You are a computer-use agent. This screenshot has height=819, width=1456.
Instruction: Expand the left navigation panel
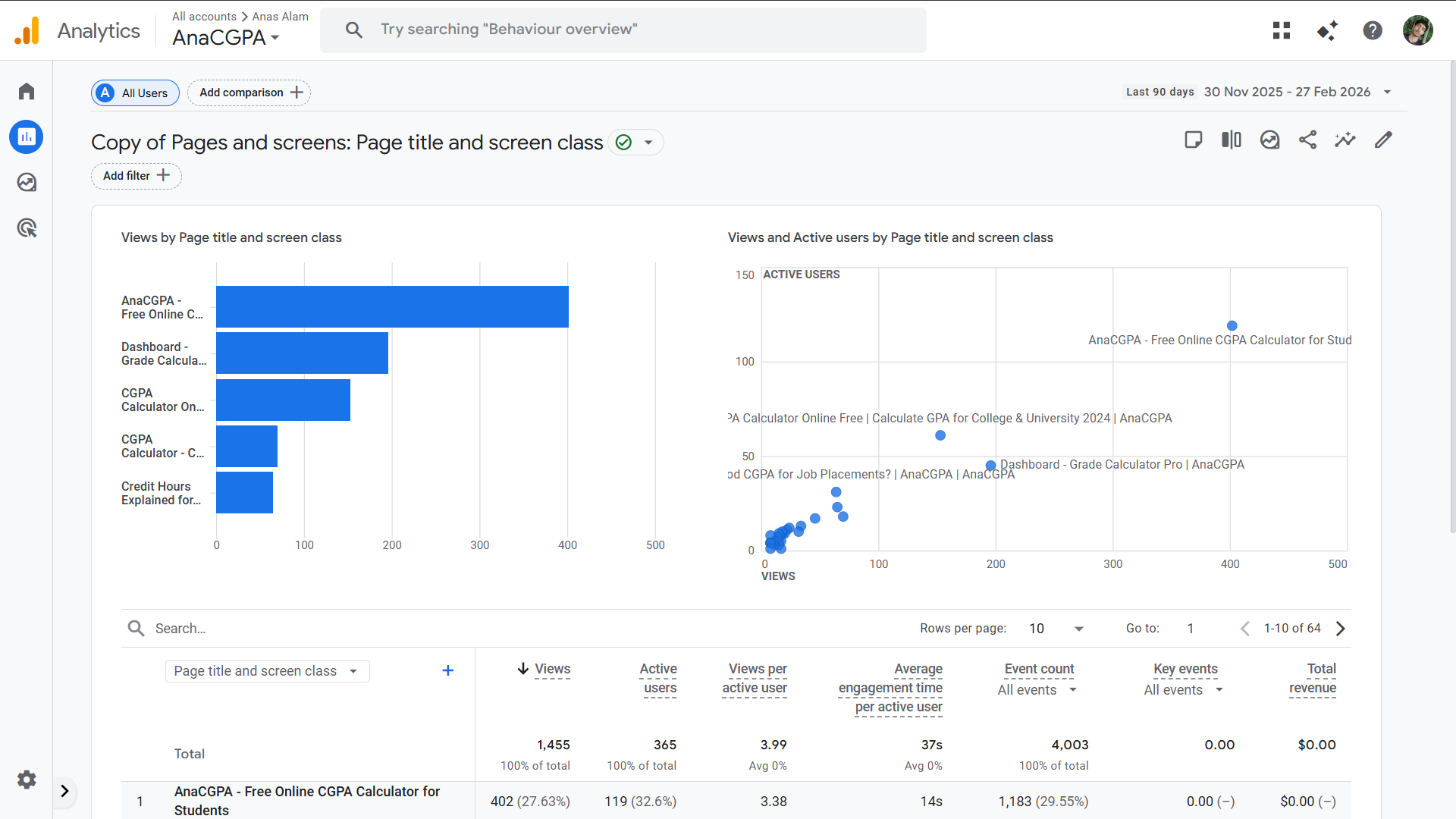click(64, 792)
